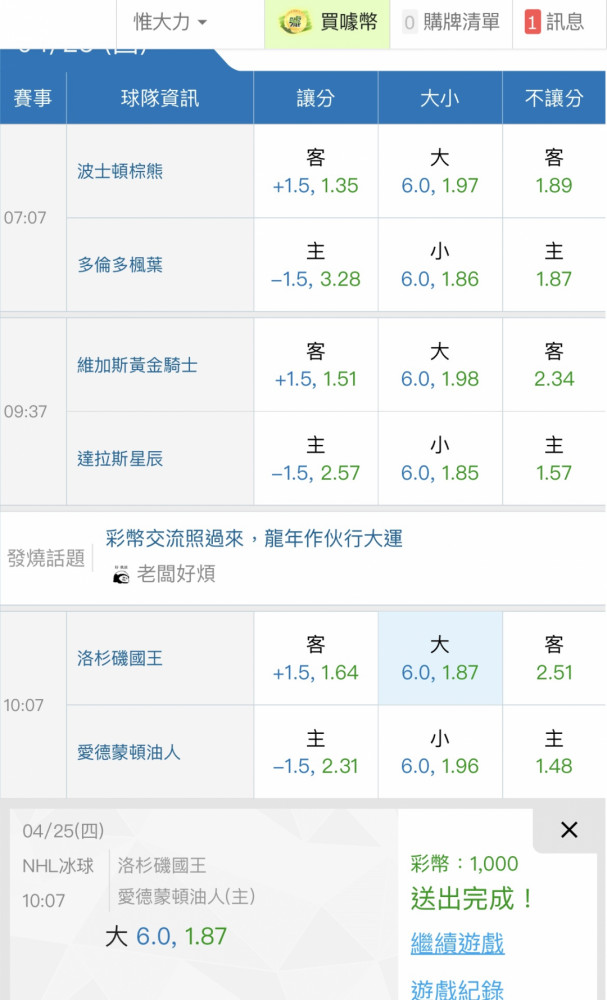Open hot topic 彩幣交流照過來 post
The height and width of the screenshot is (1000, 607).
coord(254,538)
